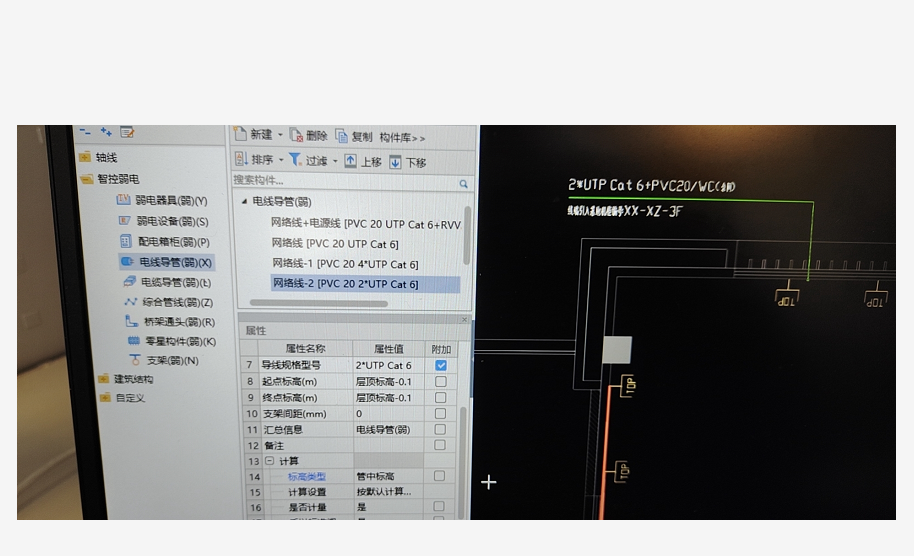Click the component list horizontal scrollbar

(319, 303)
